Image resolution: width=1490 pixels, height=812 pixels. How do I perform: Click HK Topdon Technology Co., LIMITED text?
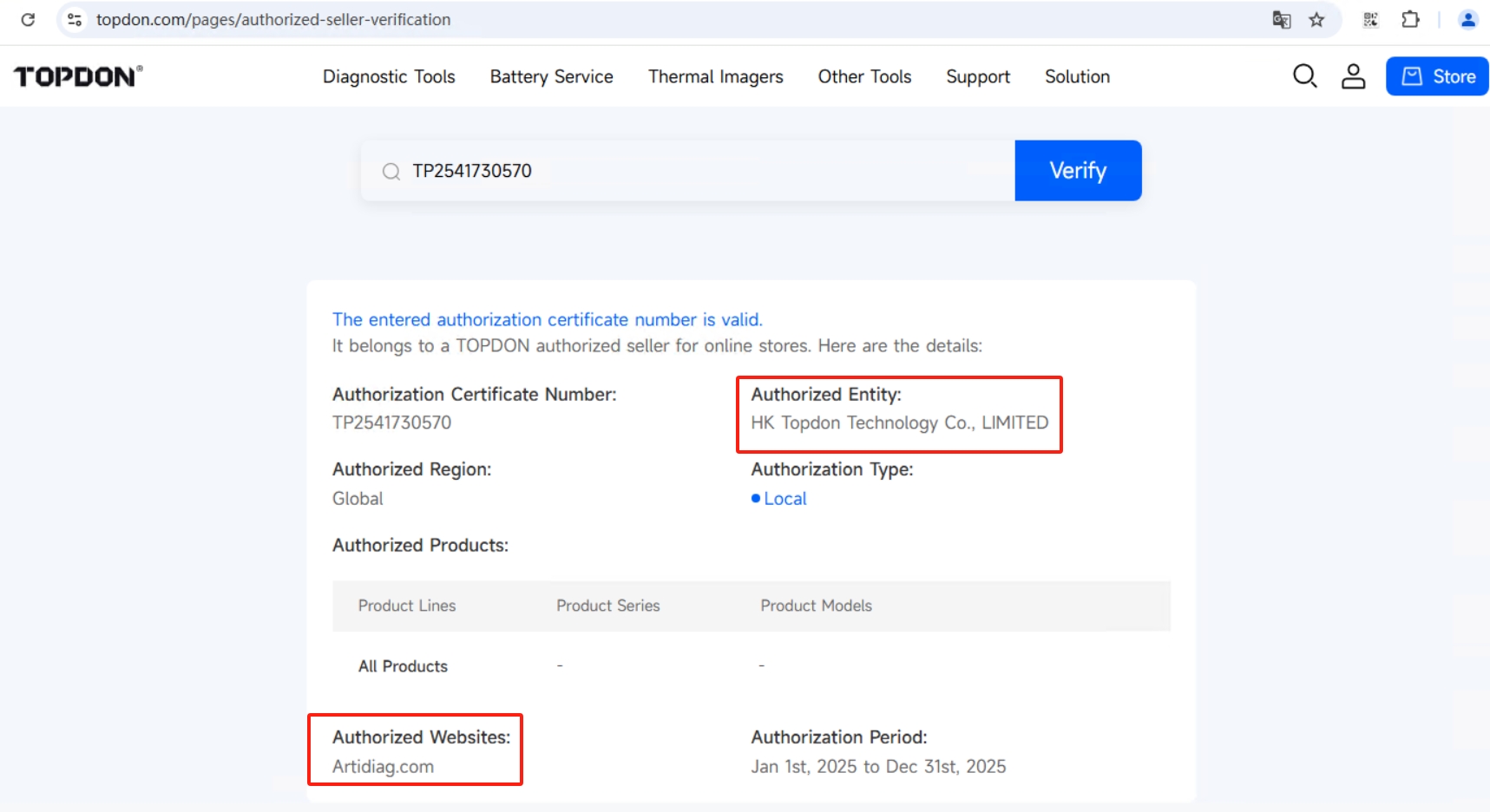click(900, 422)
